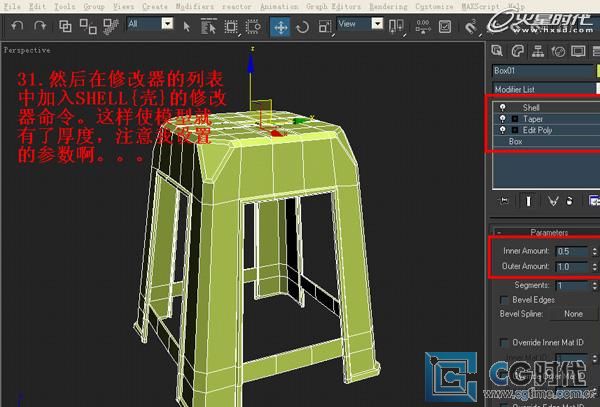Viewport: 600px width, 407px height.
Task: Activate the Select and Rotate tool
Action: click(x=302, y=27)
